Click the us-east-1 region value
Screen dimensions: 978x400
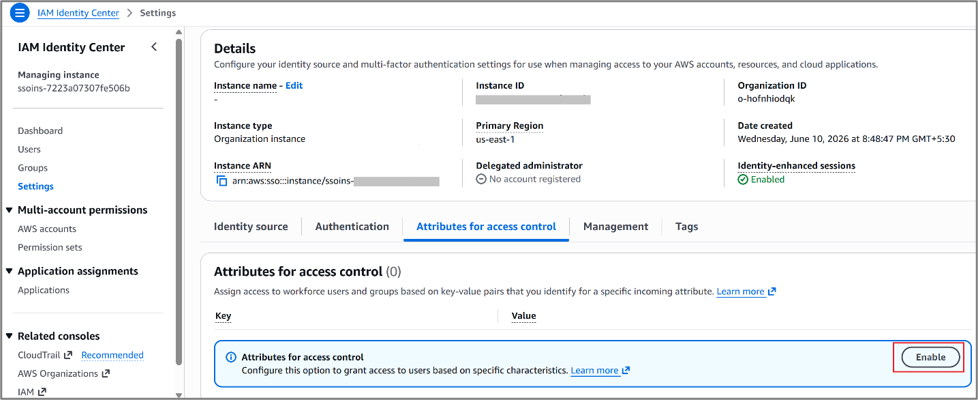click(495, 139)
